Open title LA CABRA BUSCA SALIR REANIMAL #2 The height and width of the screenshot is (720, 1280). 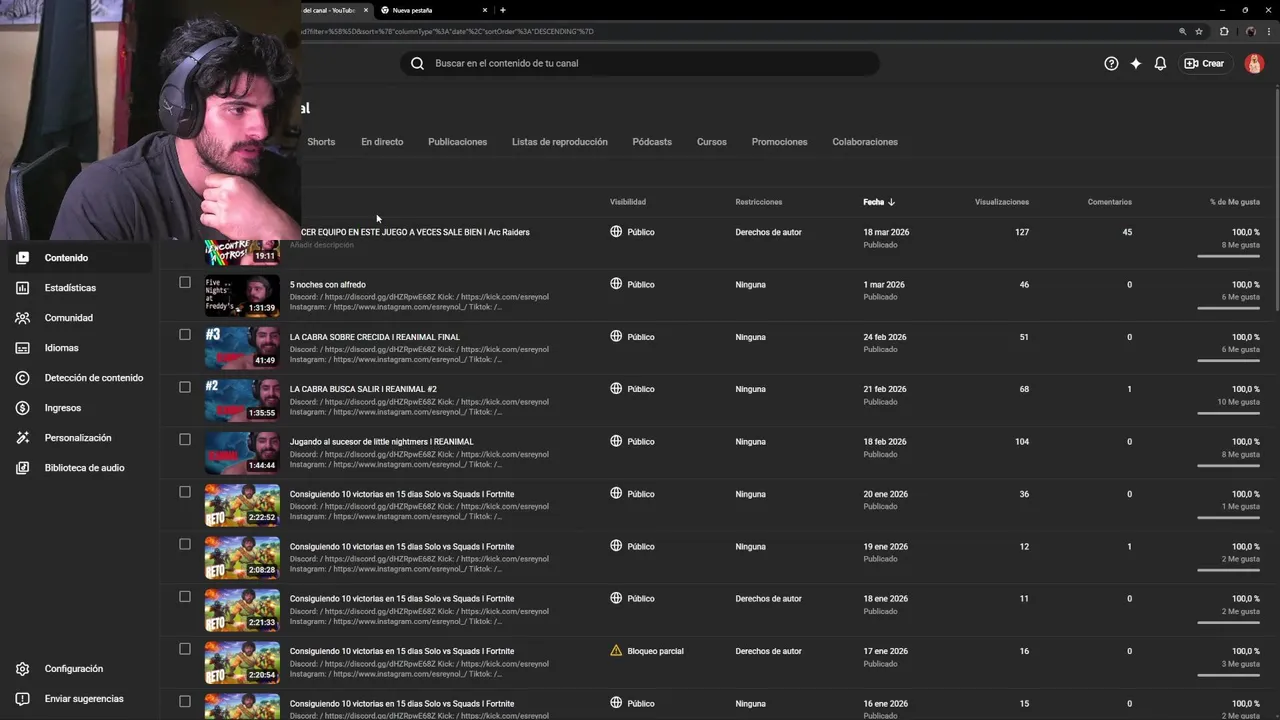(363, 389)
